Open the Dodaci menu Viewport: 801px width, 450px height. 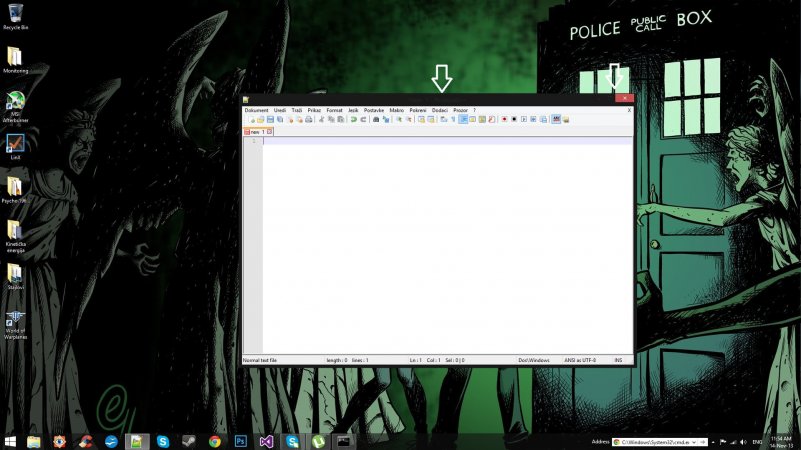click(440, 110)
